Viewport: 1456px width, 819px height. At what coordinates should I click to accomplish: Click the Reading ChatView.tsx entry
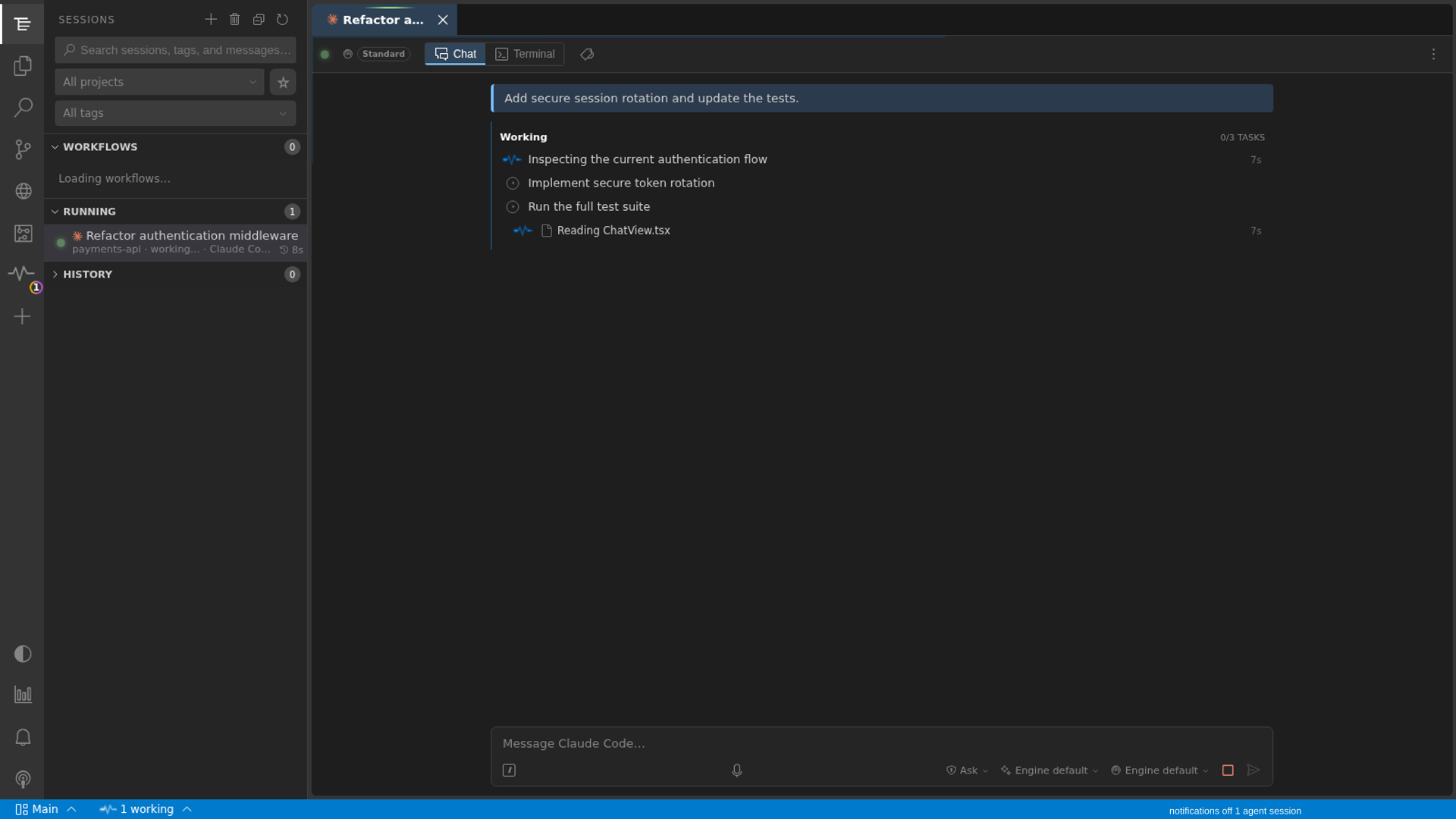point(613,231)
